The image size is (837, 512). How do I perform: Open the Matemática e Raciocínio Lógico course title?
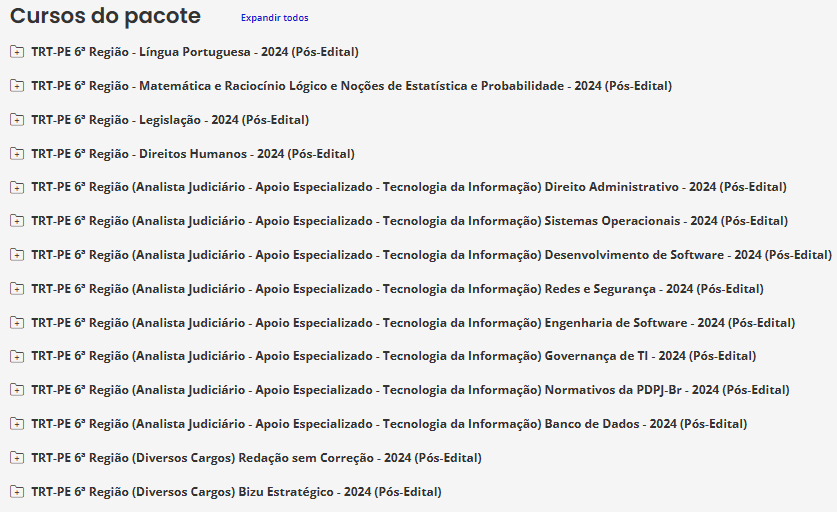point(351,85)
